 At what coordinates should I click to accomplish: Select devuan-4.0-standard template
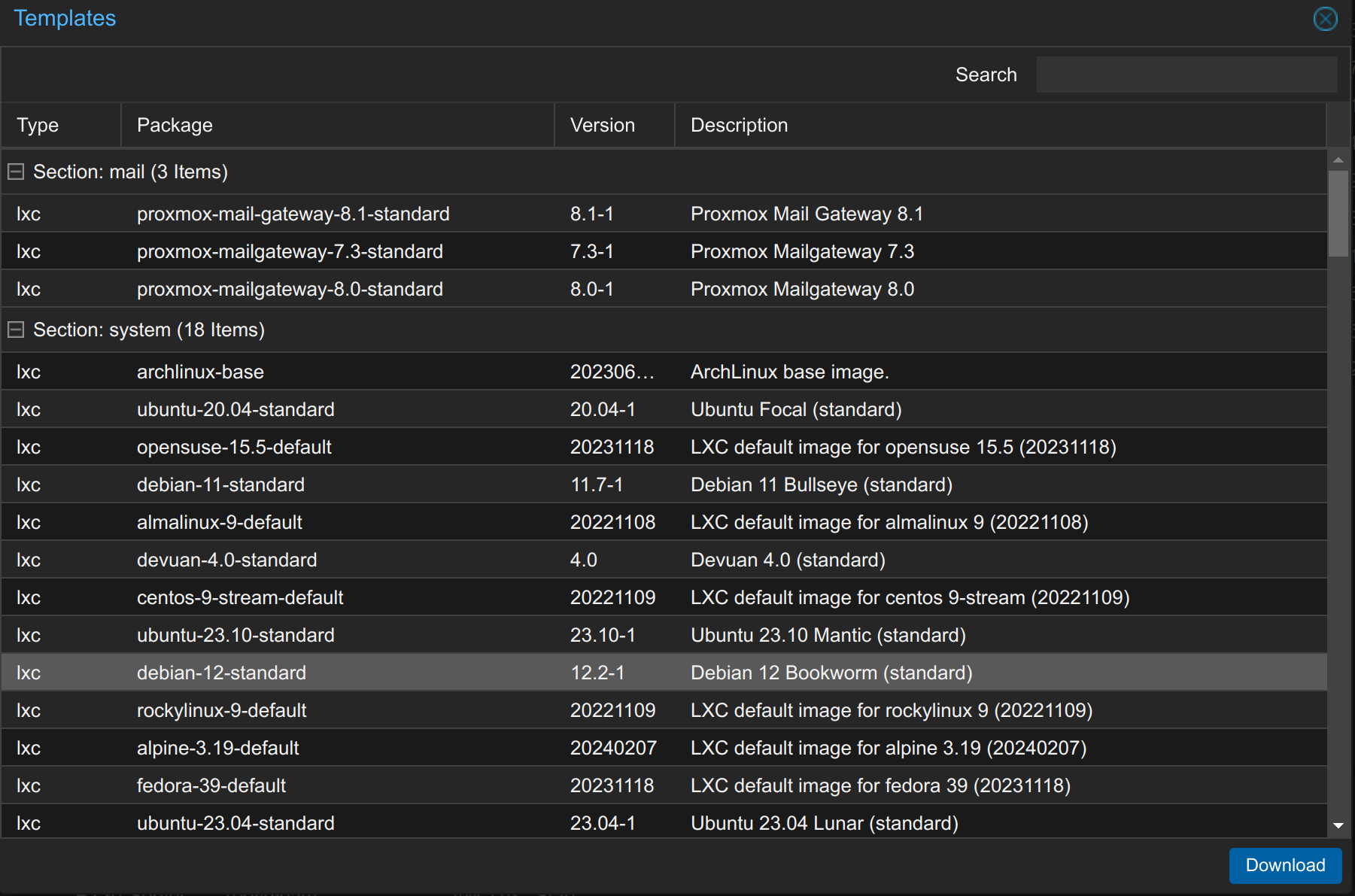(x=664, y=560)
